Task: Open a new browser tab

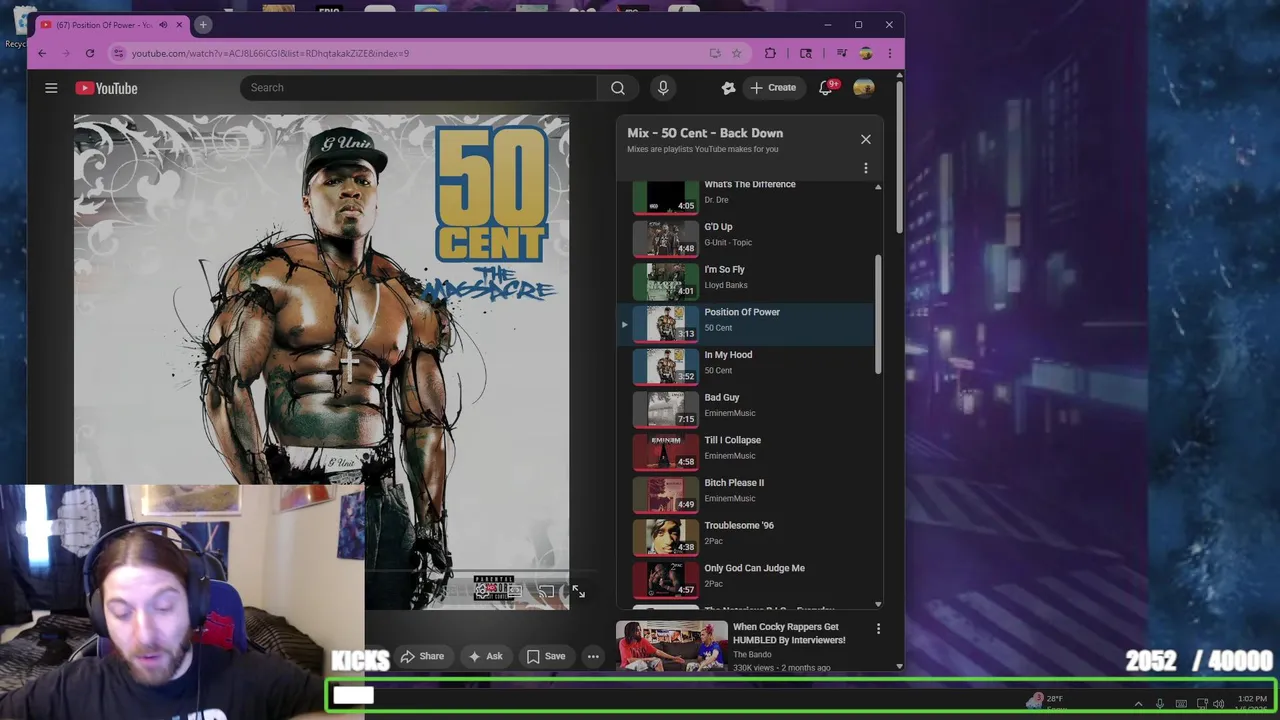Action: pos(203,25)
